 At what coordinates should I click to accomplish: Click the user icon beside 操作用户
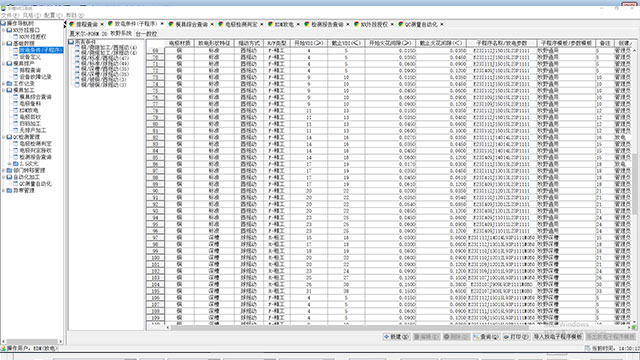(x=3, y=348)
